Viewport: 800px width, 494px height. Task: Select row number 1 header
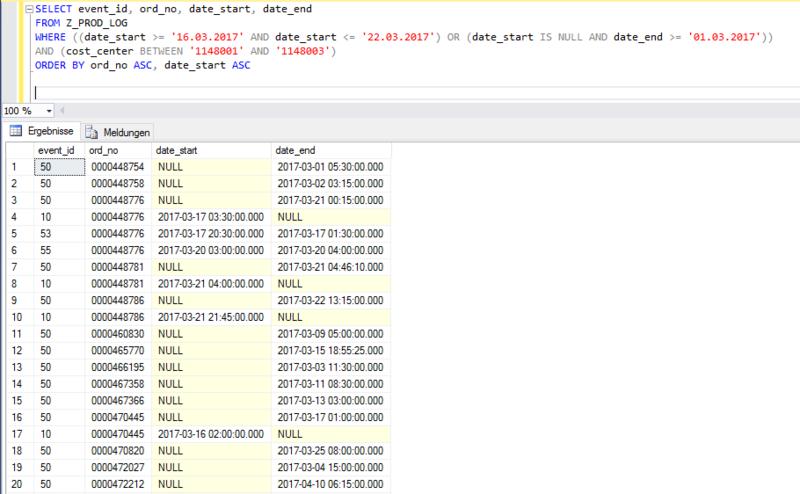point(16,165)
